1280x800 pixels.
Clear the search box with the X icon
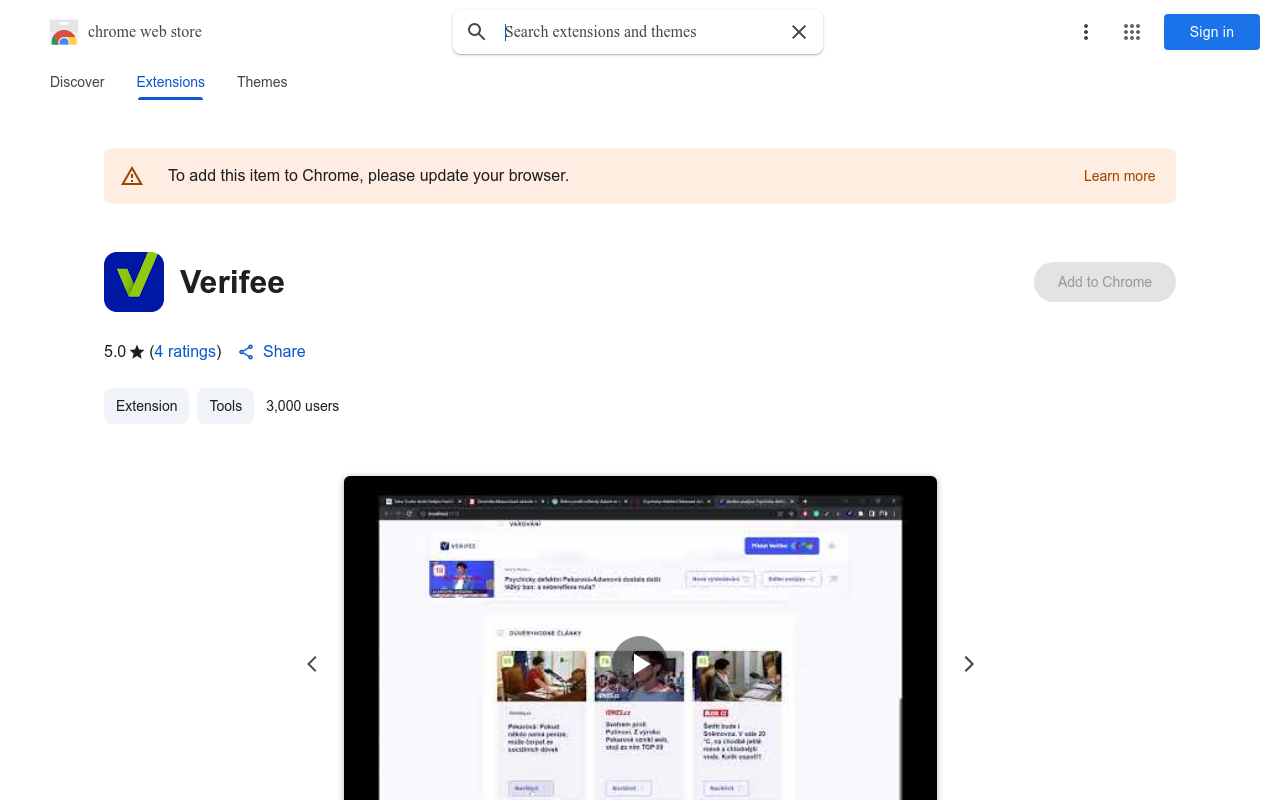799,32
